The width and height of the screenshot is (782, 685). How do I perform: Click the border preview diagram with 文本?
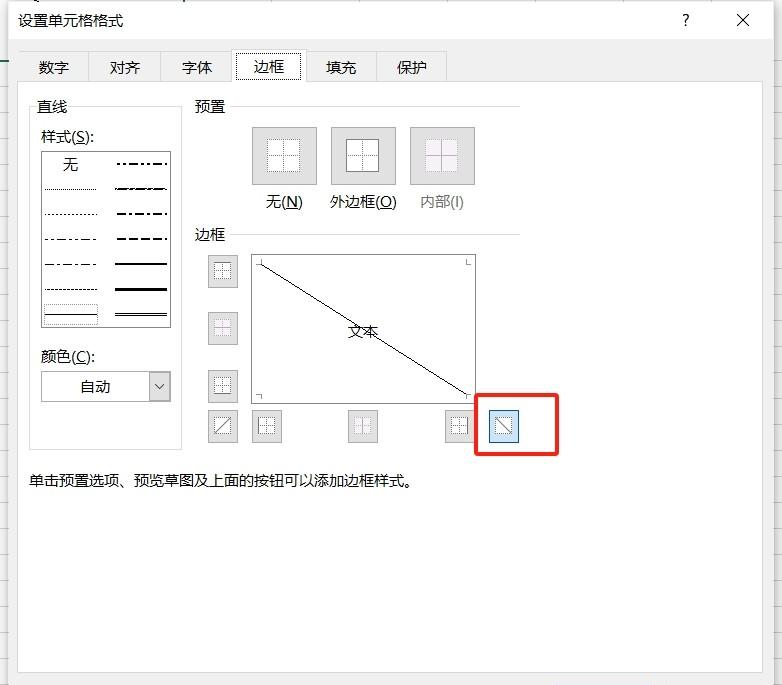click(x=363, y=329)
